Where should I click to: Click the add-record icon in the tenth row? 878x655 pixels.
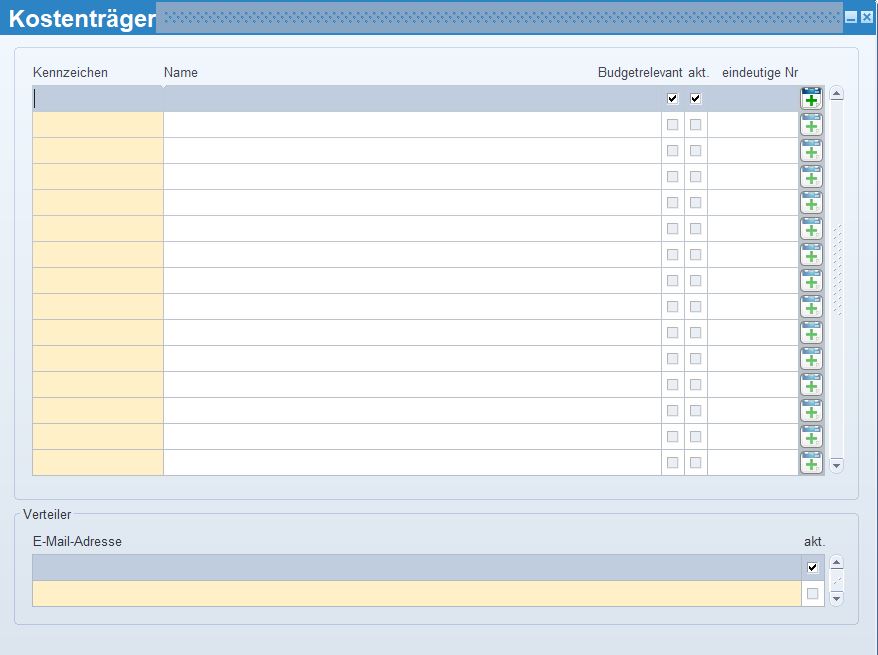[x=811, y=332]
